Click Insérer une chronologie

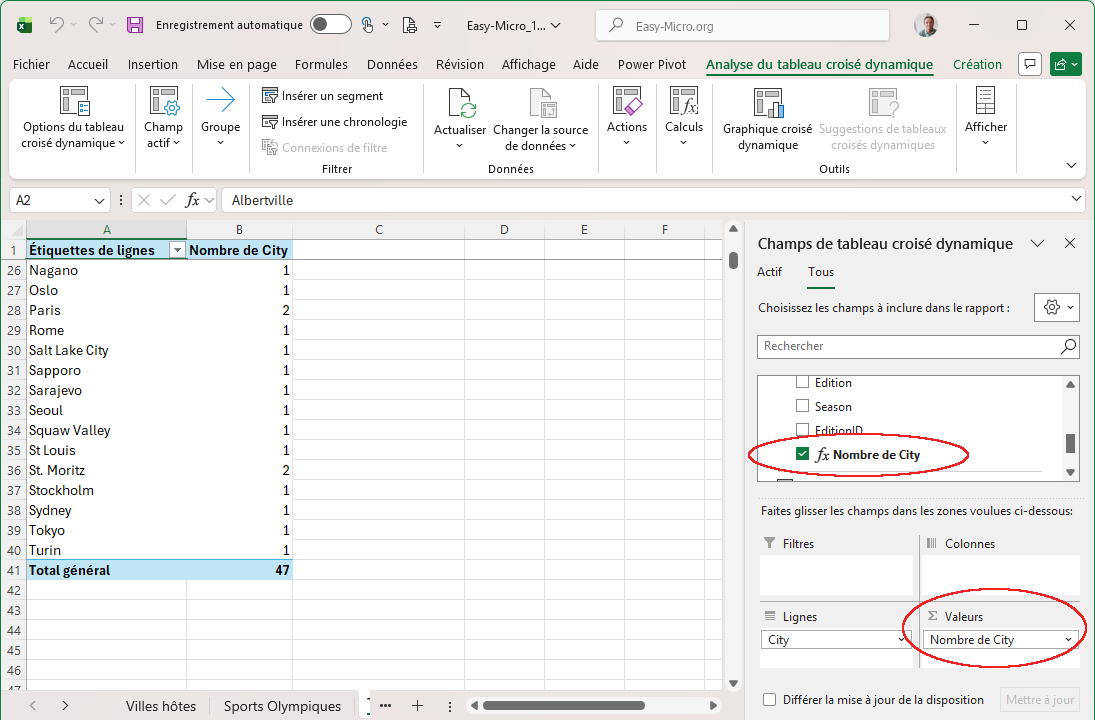point(334,122)
